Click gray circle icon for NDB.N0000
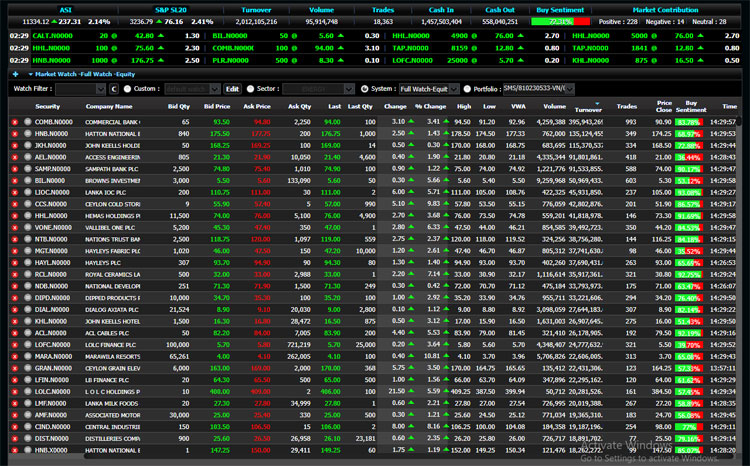 [x=27, y=286]
